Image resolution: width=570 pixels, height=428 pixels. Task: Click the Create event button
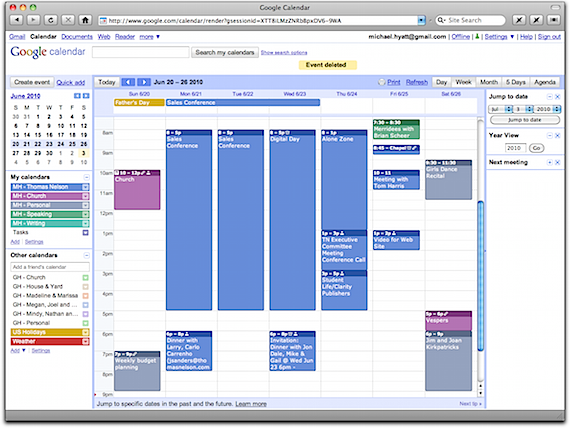tap(32, 82)
